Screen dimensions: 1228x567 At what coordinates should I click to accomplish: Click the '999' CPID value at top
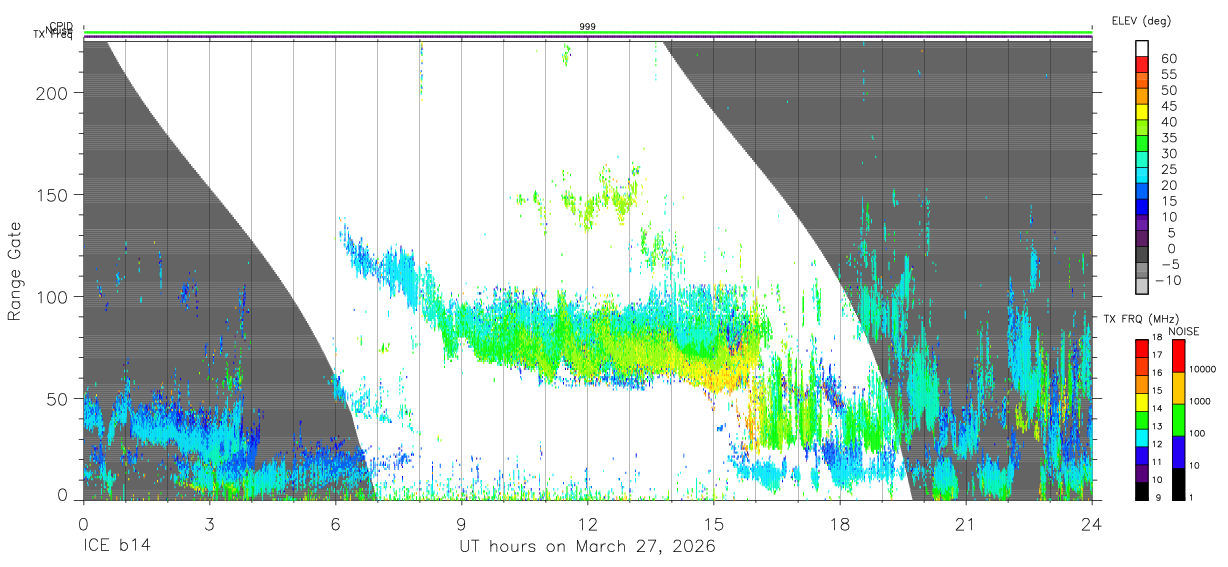(x=588, y=26)
